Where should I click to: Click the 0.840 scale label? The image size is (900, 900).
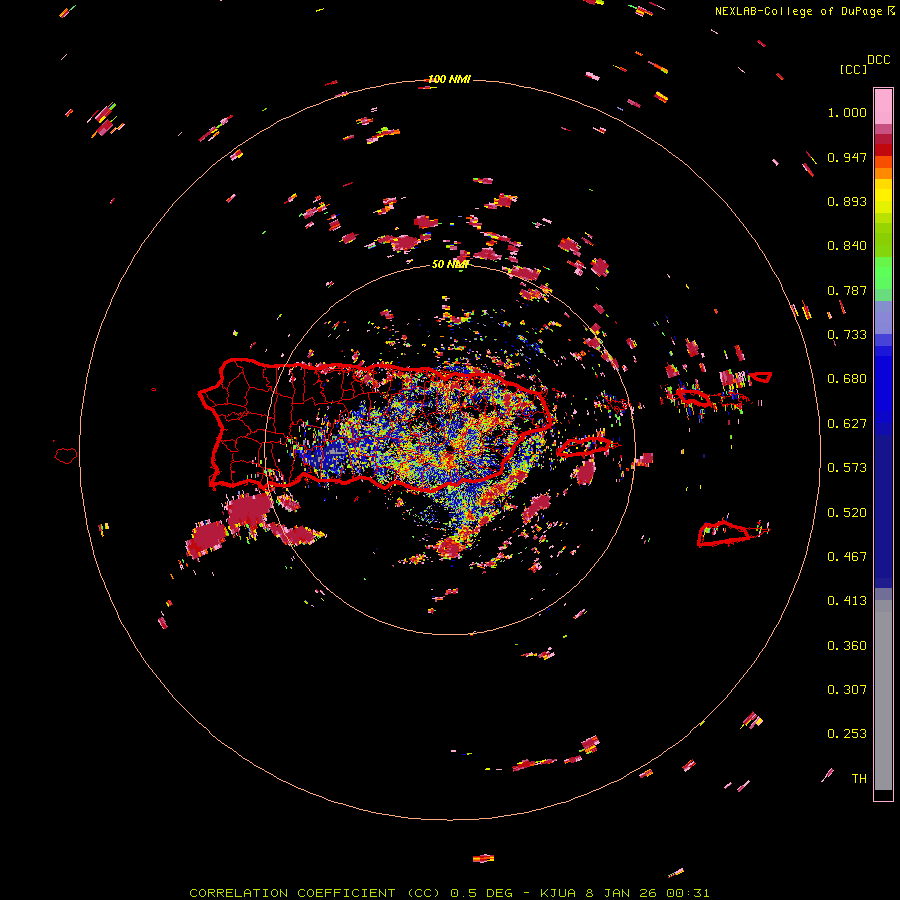tap(847, 246)
